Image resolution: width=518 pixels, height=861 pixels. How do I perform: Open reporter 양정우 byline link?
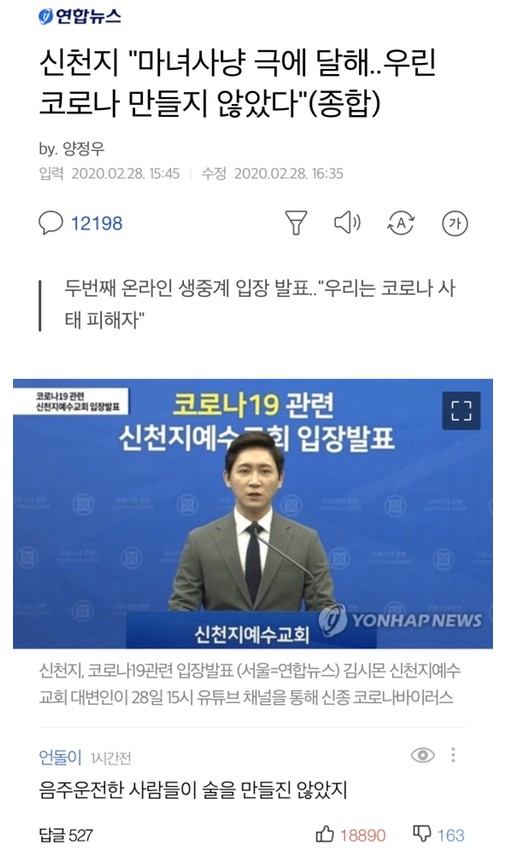[x=83, y=149]
